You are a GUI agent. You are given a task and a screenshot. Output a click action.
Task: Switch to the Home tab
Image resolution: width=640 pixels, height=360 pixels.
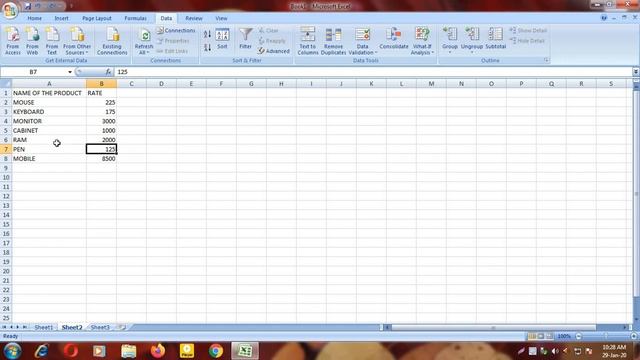point(34,18)
